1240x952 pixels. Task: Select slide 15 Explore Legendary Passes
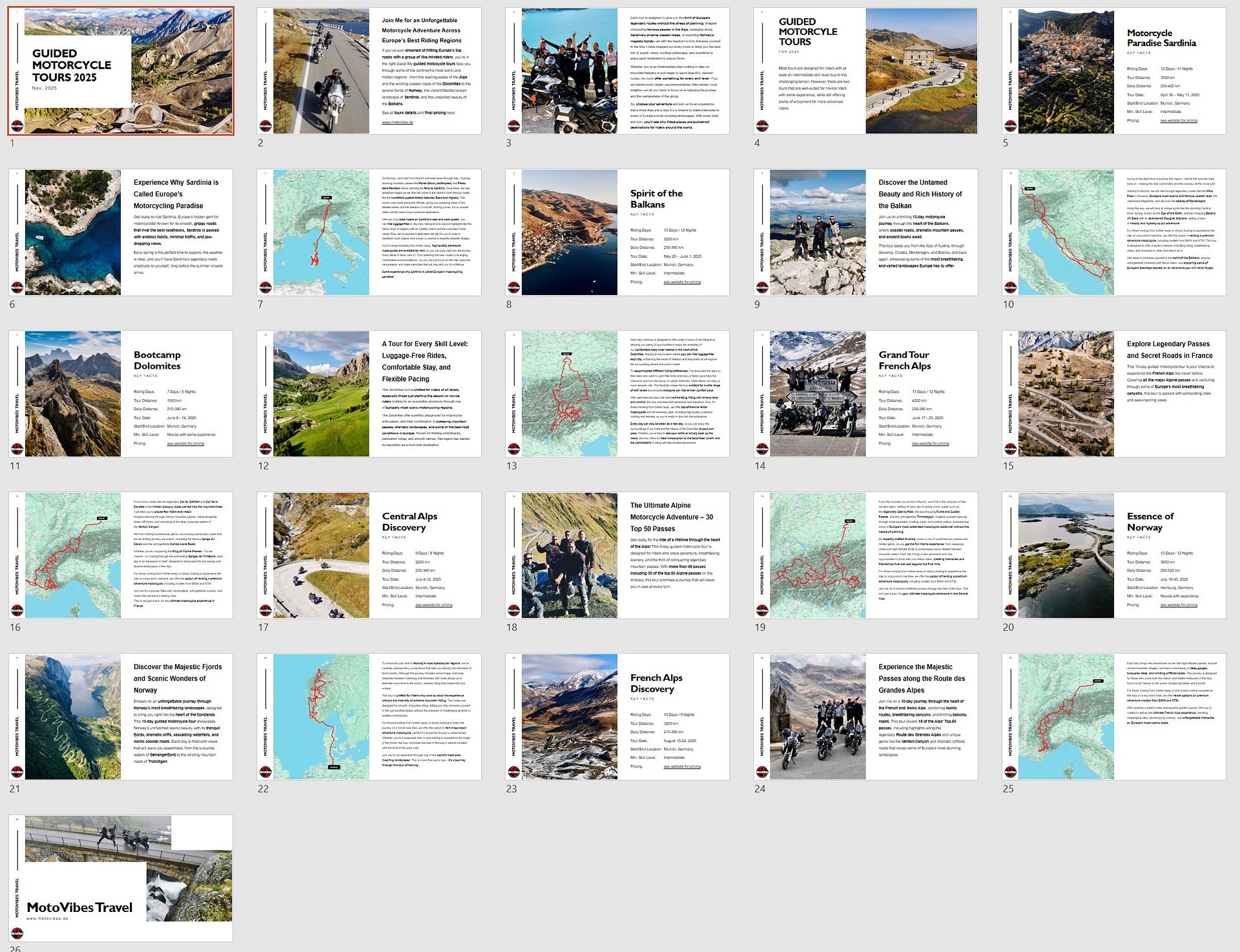point(1113,394)
